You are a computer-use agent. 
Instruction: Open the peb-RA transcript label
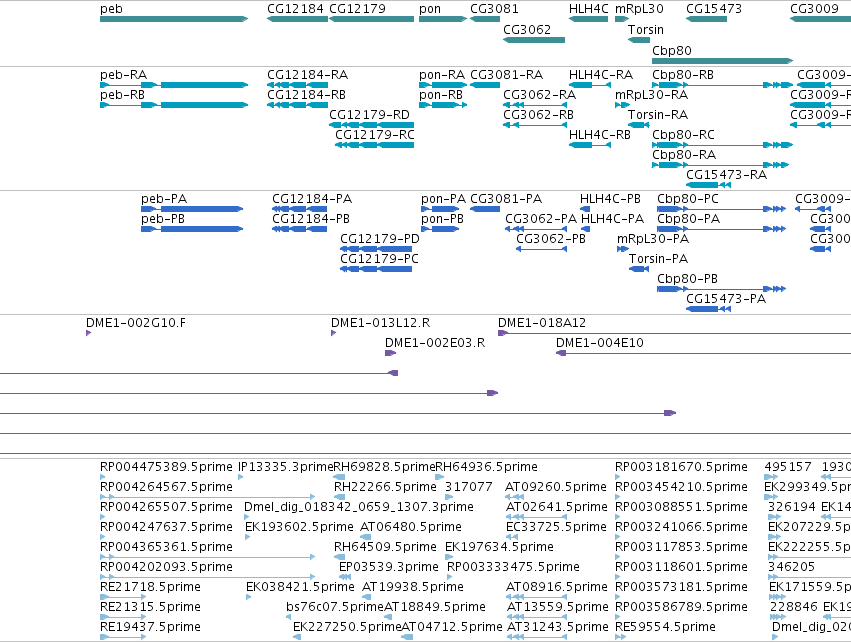coord(123,75)
